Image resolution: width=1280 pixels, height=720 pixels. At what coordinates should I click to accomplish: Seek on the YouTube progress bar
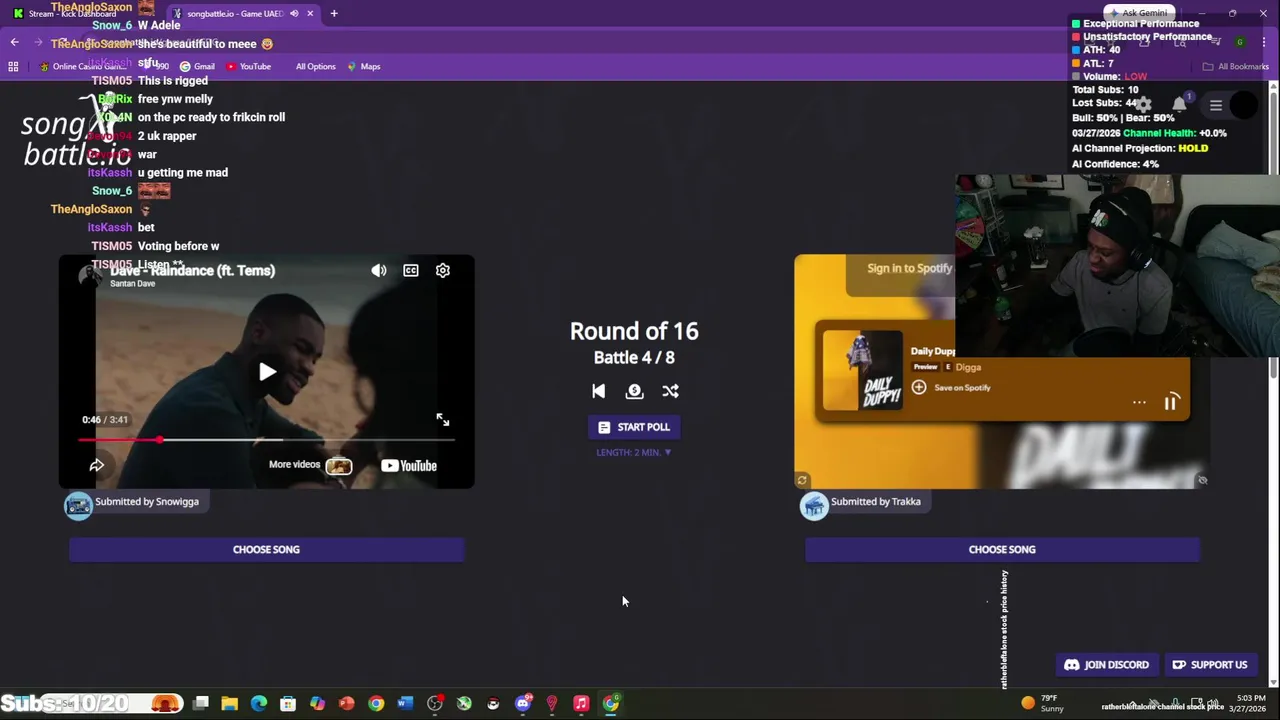pyautogui.click(x=266, y=440)
